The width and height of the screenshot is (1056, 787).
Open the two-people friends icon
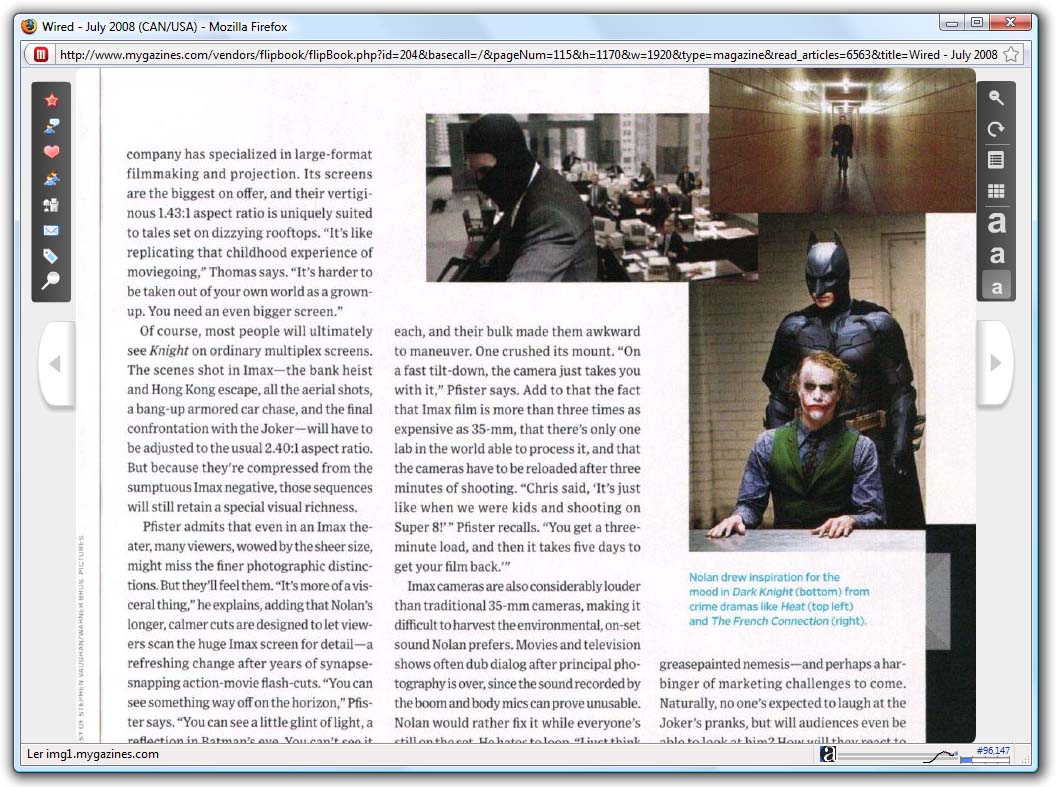click(51, 178)
